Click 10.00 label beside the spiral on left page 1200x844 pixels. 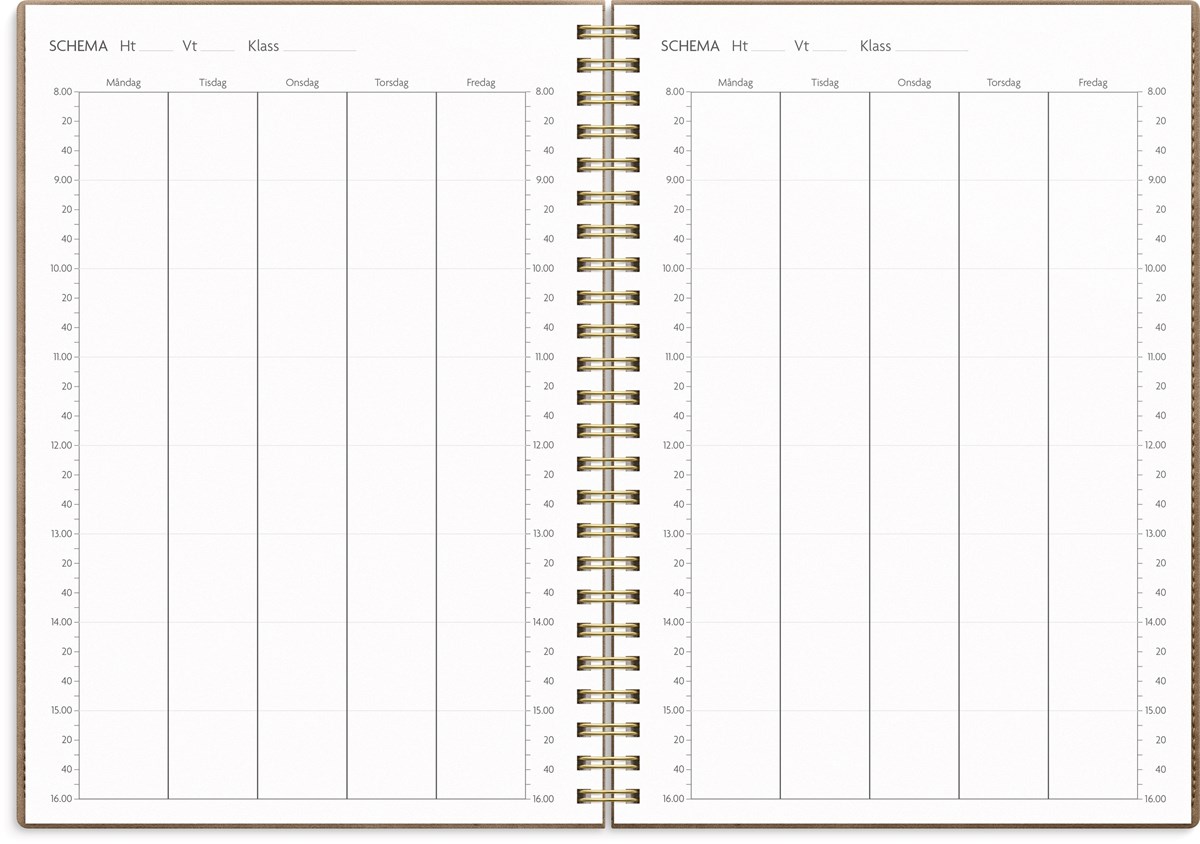click(x=544, y=268)
